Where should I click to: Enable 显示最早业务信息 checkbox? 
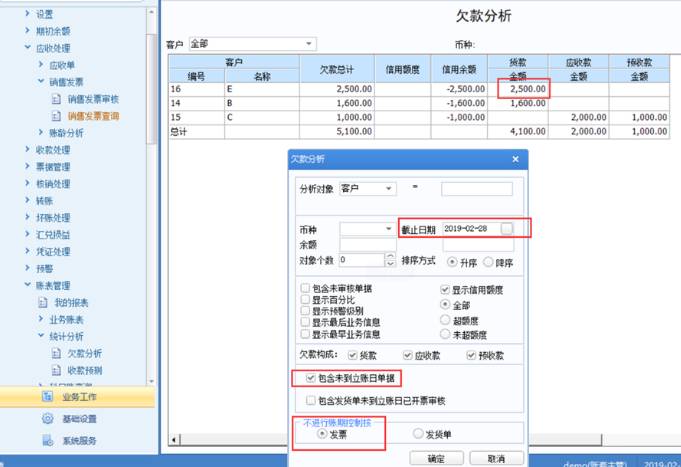tap(305, 334)
